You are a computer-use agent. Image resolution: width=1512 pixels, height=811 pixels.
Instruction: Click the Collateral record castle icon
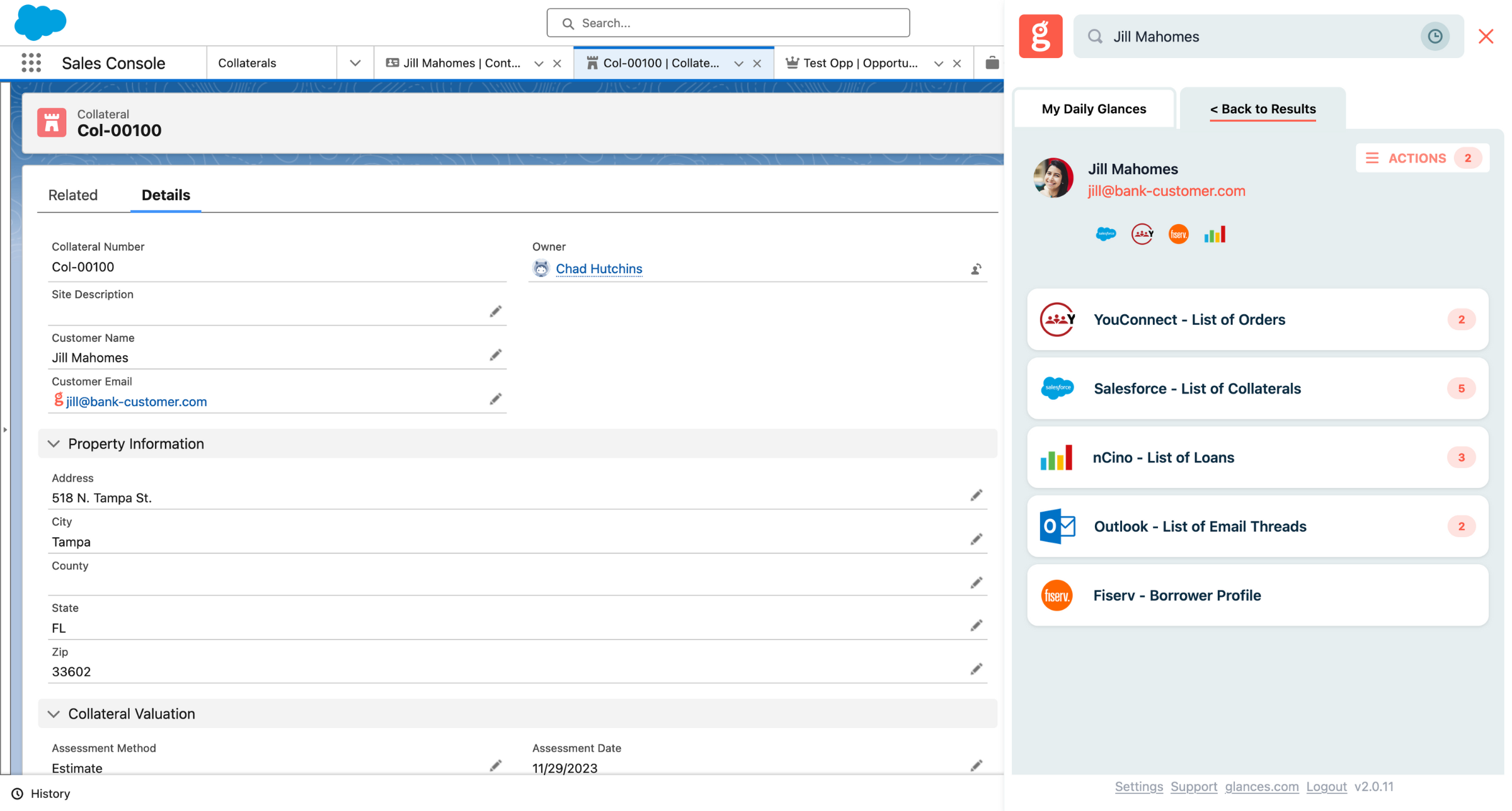tap(52, 122)
